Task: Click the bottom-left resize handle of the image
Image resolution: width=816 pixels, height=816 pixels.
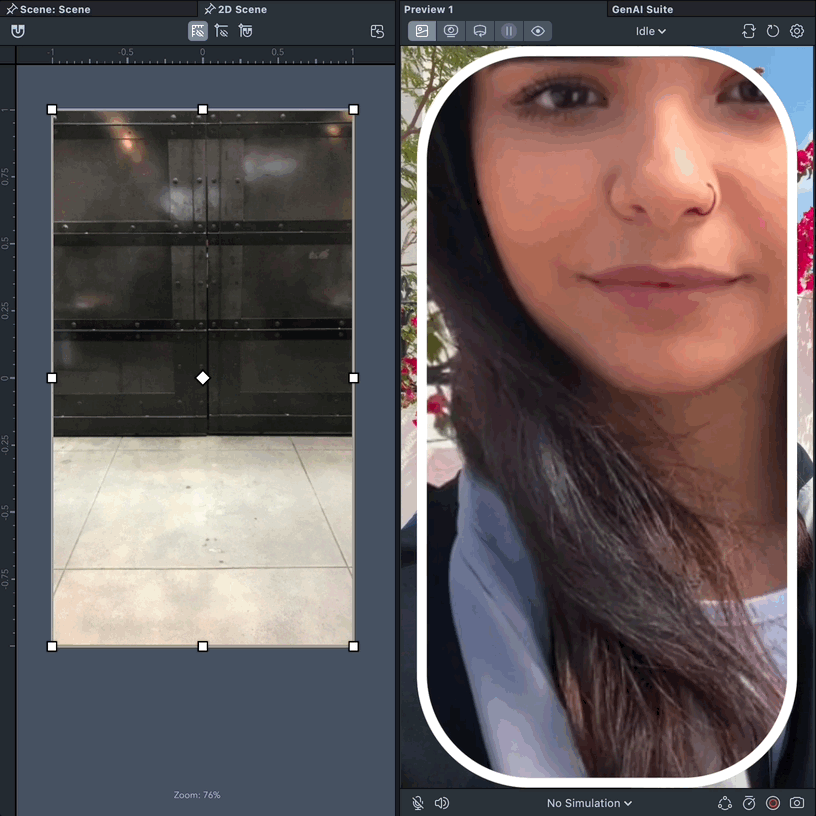Action: click(x=52, y=646)
